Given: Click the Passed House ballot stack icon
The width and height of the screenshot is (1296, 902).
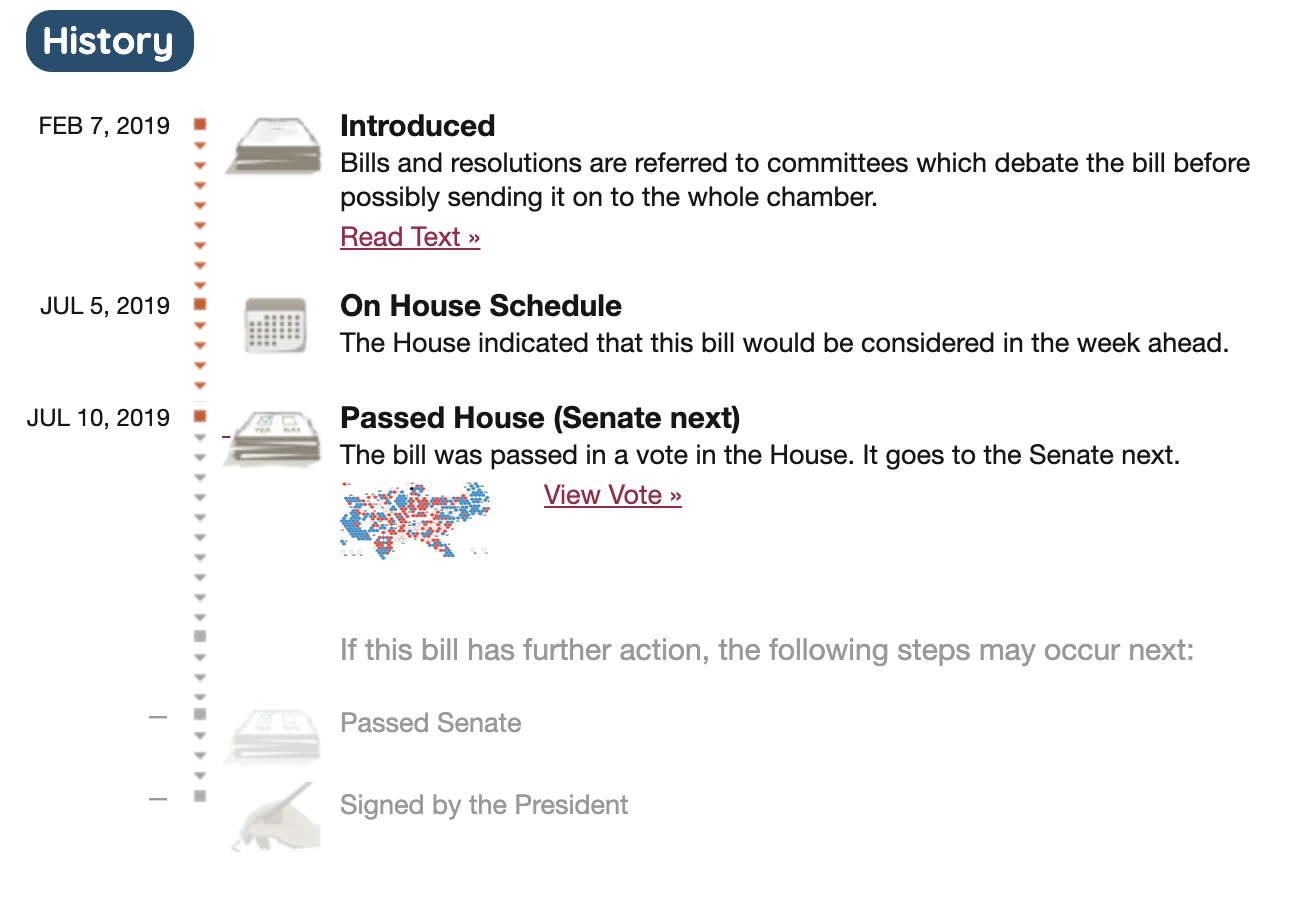Looking at the screenshot, I should [274, 438].
